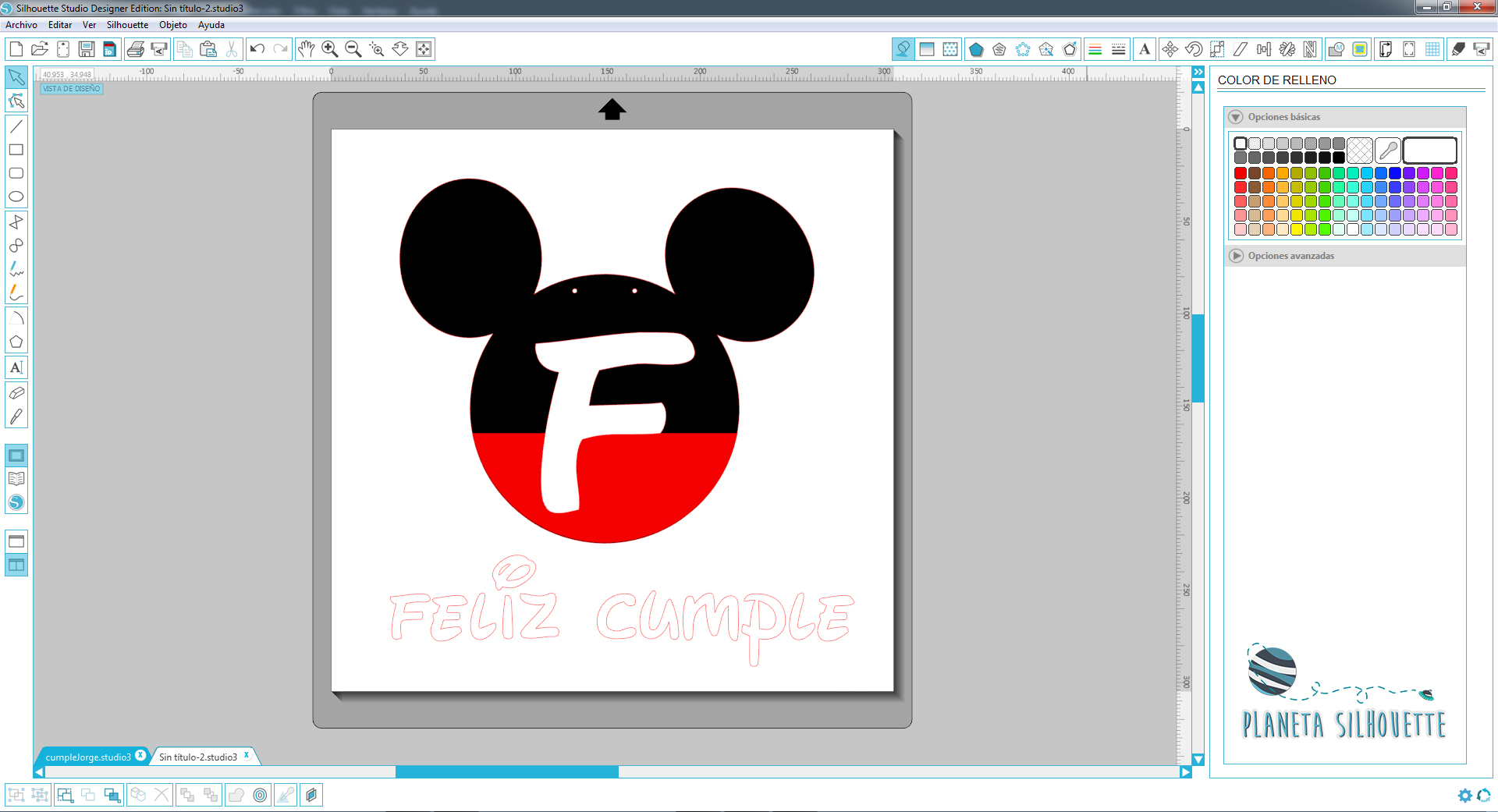
Task: Switch to split library-design view
Action: [16, 565]
